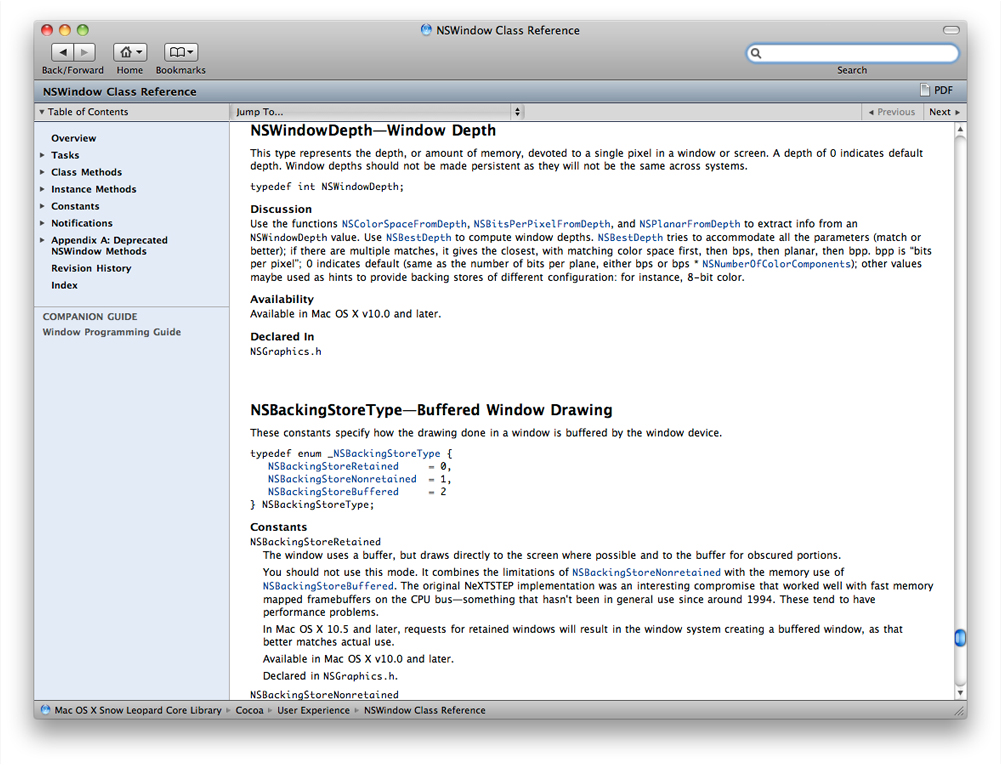Click the NSBackingStoreType—Buffered Window Drawing heading

click(x=431, y=410)
